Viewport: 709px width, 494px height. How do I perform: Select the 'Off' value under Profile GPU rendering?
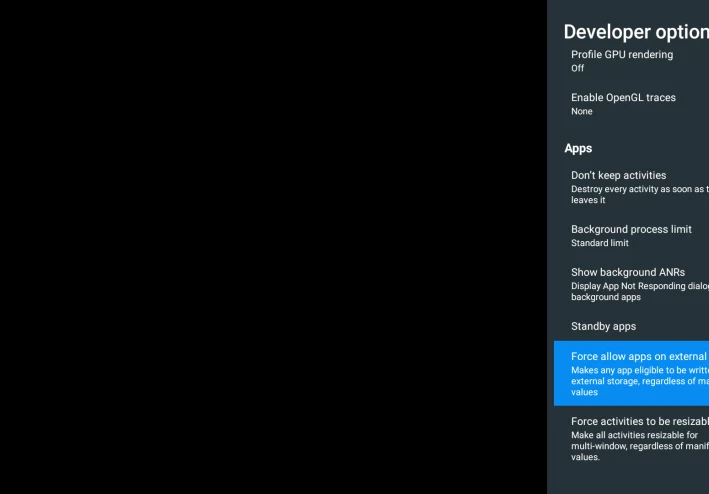[x=577, y=68]
